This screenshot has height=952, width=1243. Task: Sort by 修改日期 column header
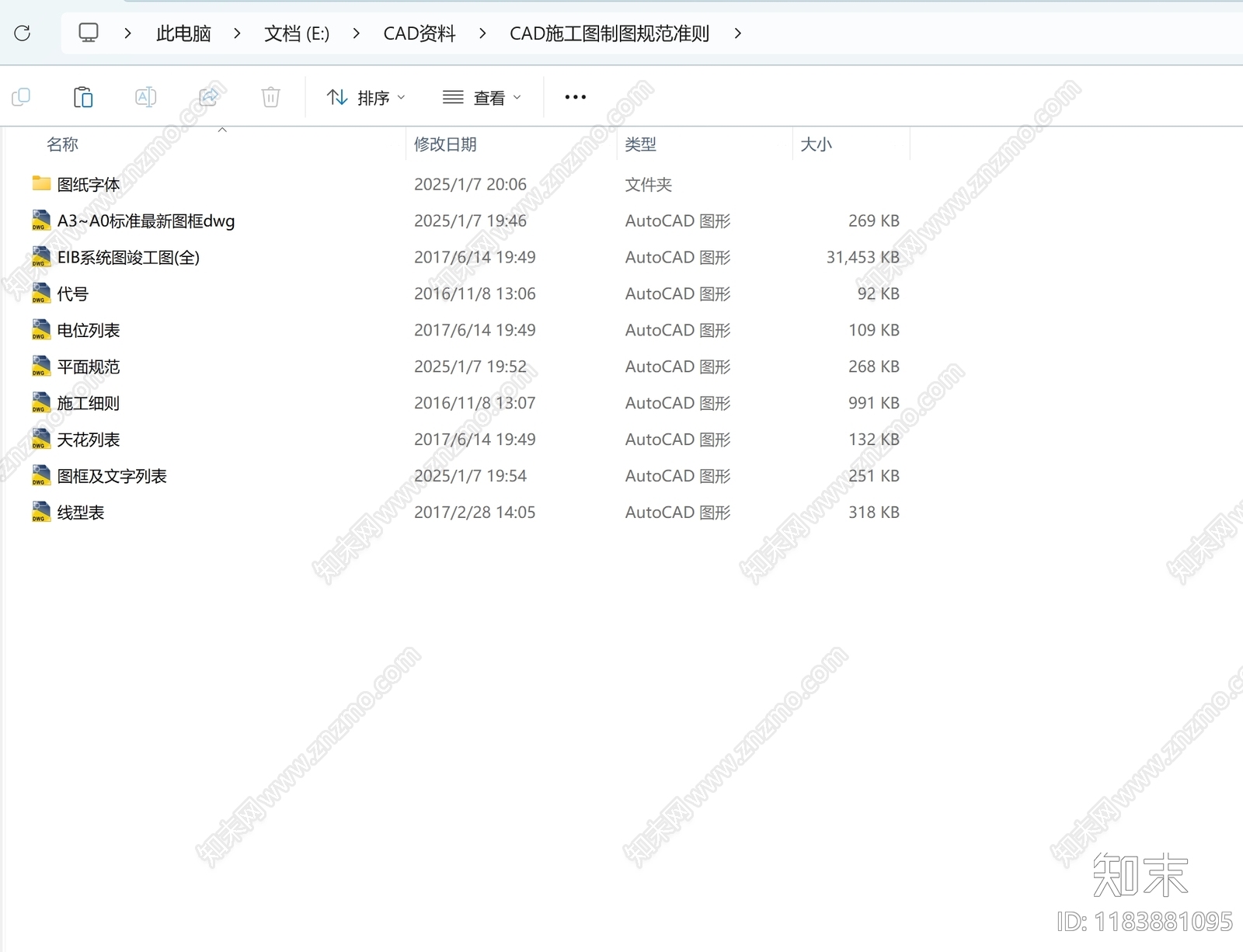pos(445,144)
